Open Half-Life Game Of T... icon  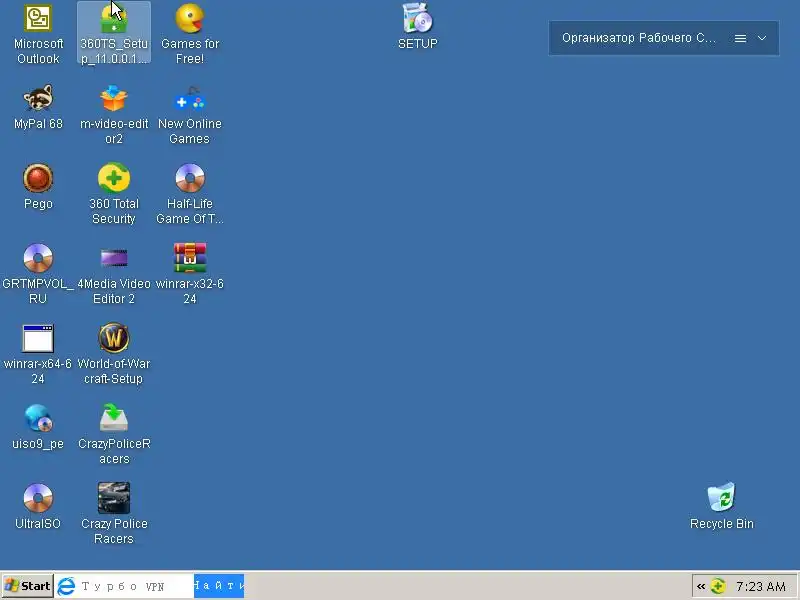click(190, 194)
